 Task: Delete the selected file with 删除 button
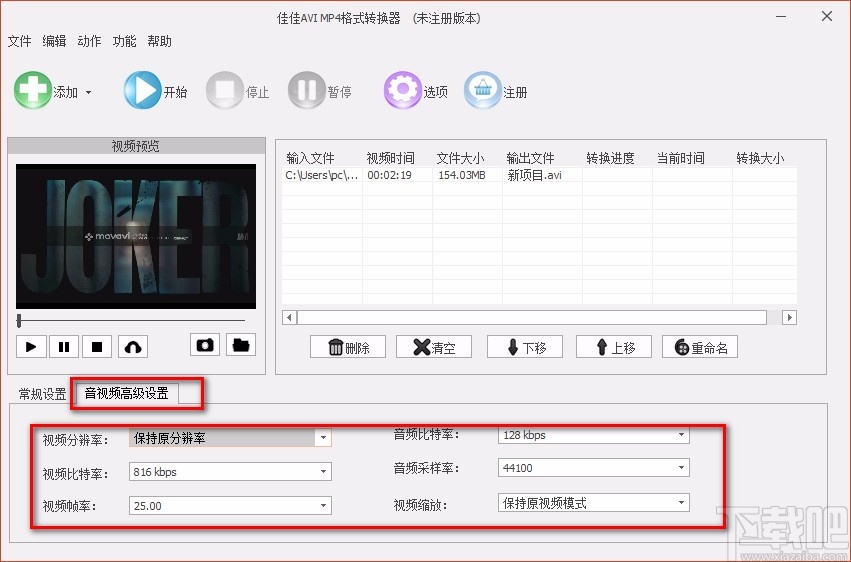348,347
